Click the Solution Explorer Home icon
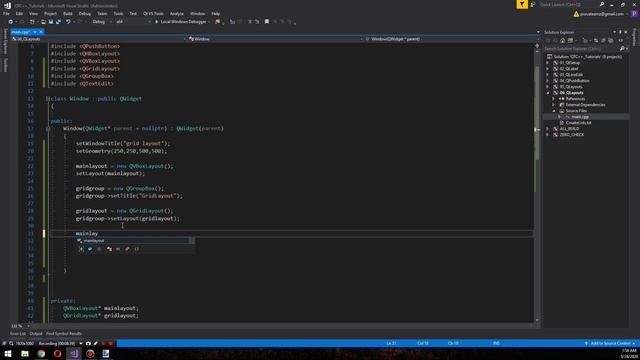 [562, 40]
